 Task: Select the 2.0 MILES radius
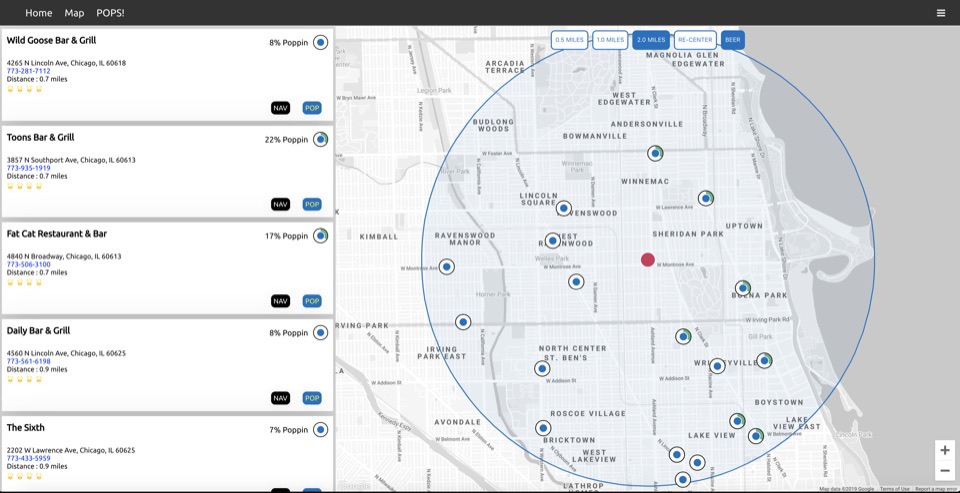coord(651,40)
